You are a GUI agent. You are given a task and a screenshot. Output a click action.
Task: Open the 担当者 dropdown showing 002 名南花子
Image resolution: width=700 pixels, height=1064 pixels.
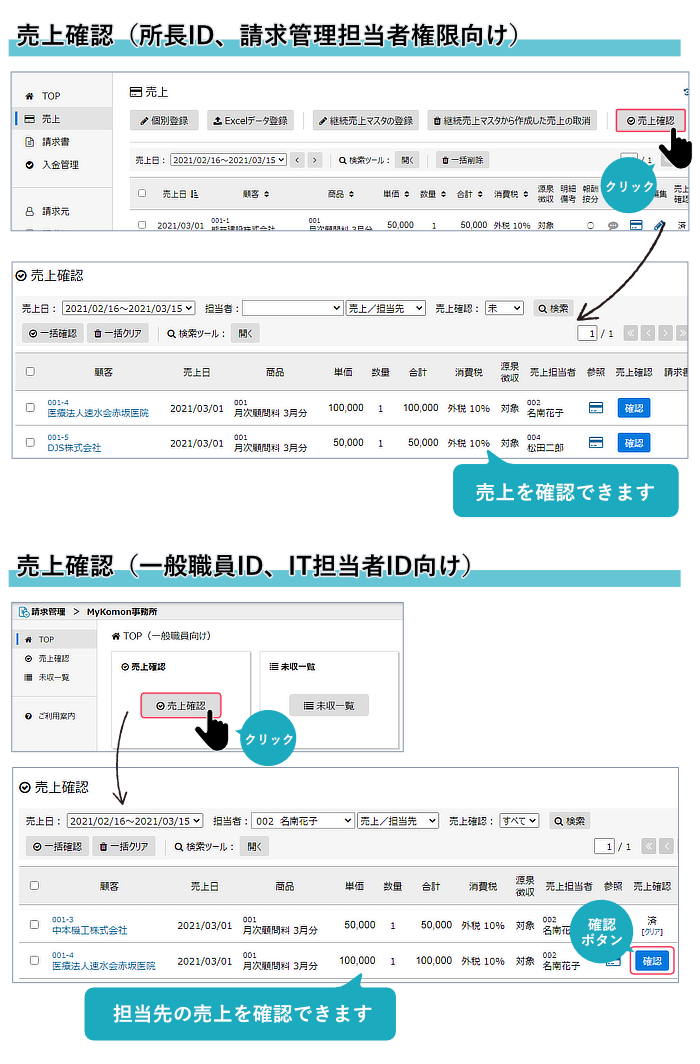[302, 821]
